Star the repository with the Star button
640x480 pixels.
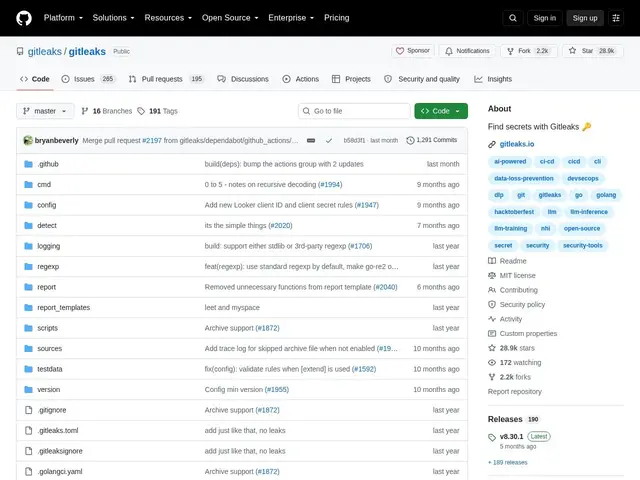593,51
